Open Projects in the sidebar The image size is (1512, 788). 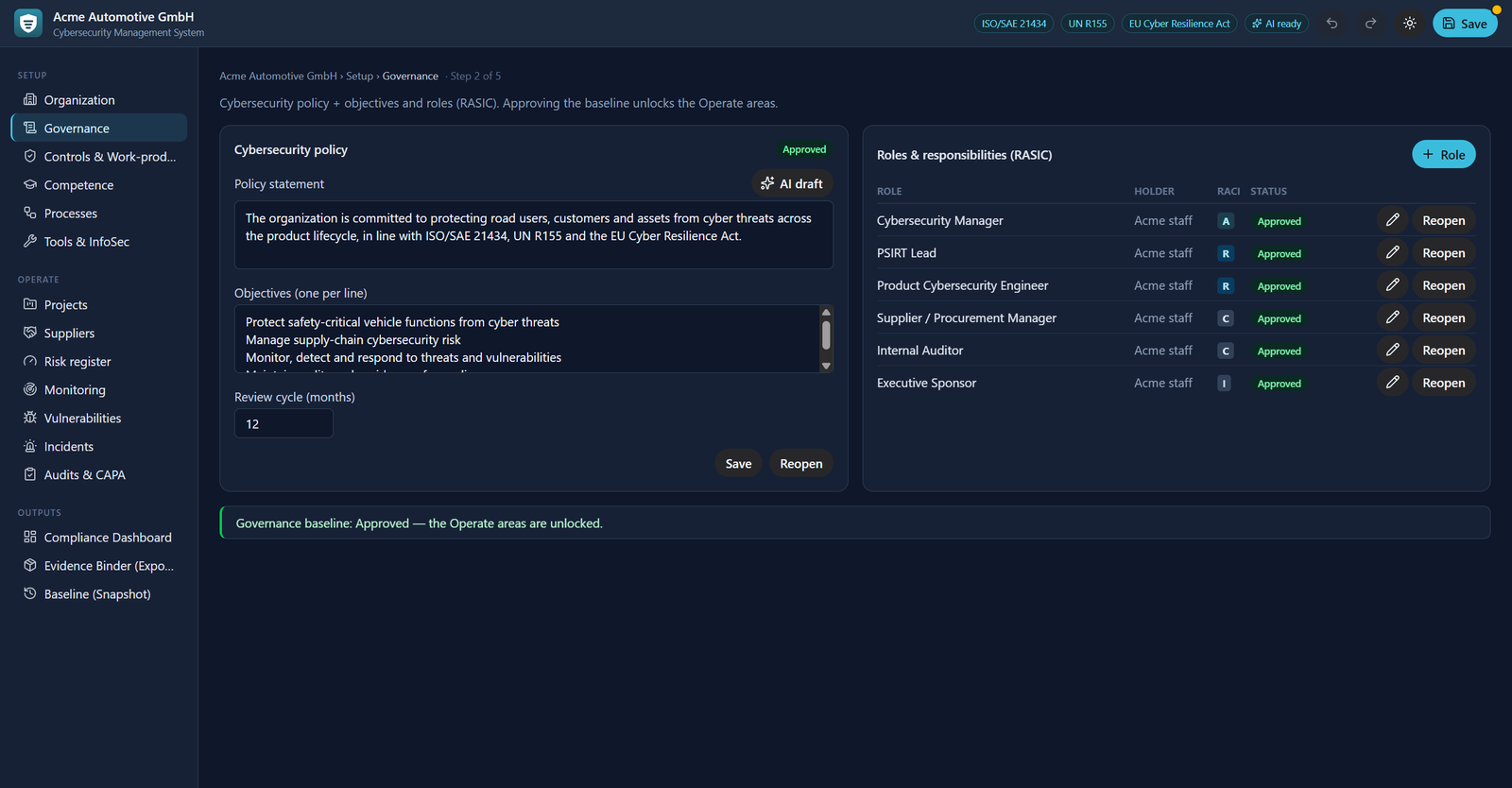coord(99,305)
